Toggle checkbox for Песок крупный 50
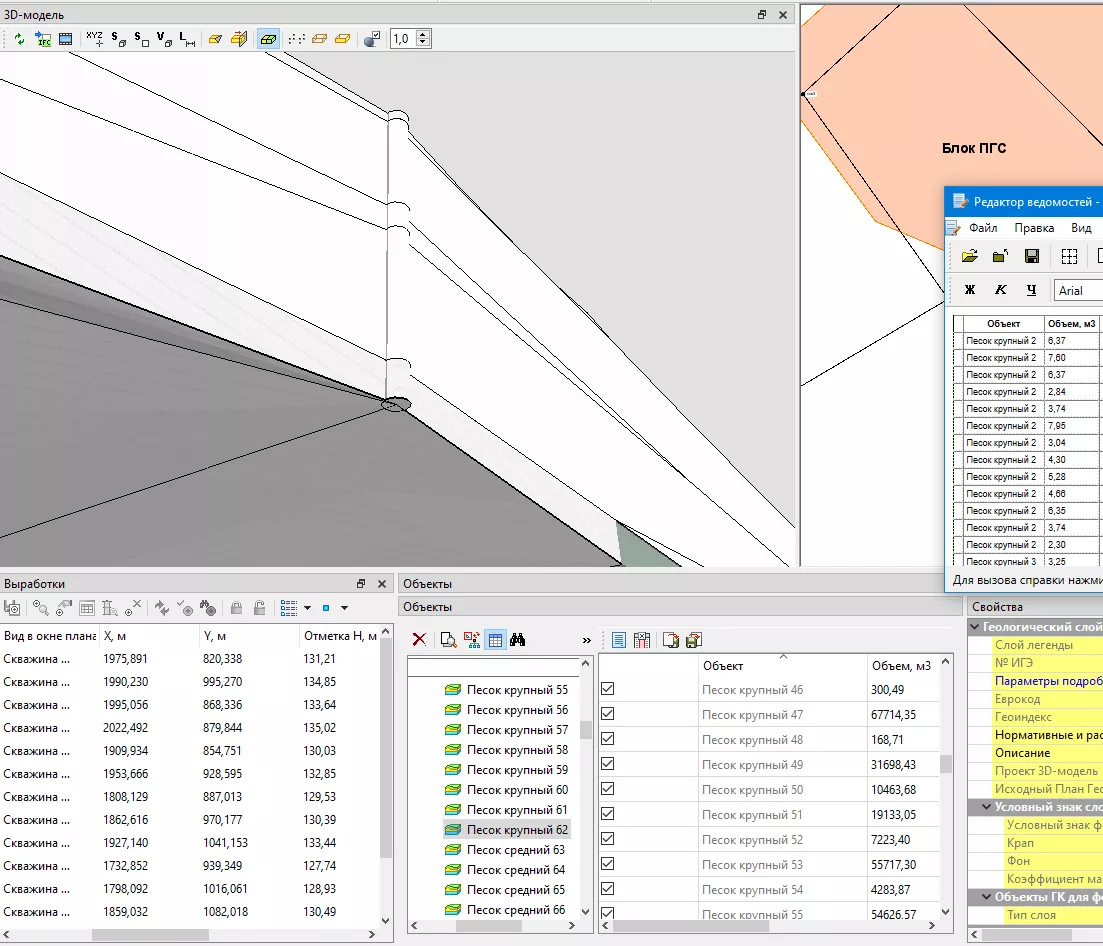The image size is (1103, 946). pos(608,789)
